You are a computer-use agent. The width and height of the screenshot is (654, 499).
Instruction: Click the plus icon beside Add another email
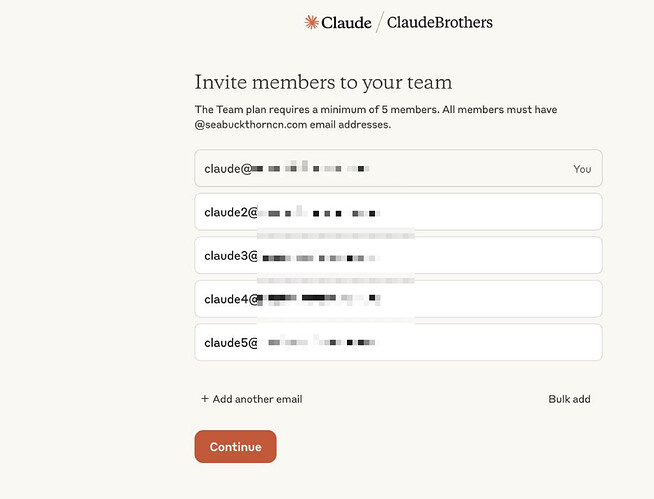pos(205,399)
